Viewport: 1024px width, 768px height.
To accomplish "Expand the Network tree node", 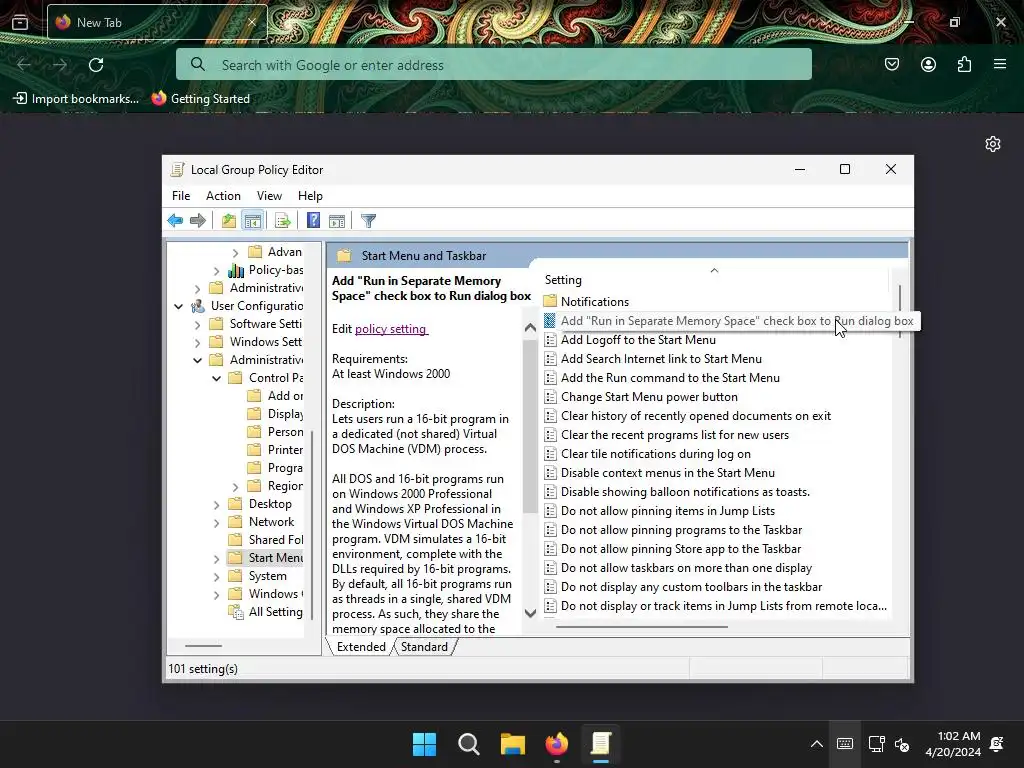I will (216, 522).
